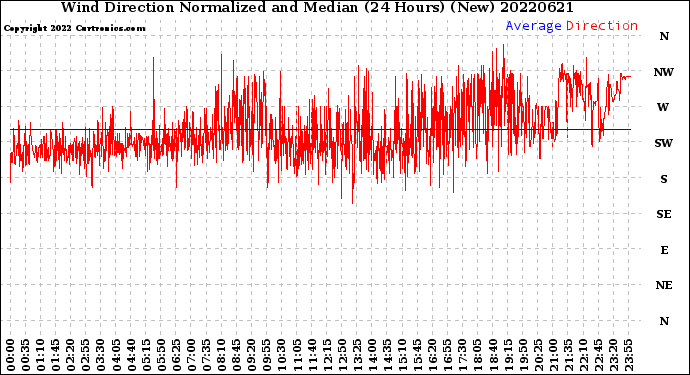Click the 22:45 time label
Screen dimensions: 690x375
(x=598, y=356)
